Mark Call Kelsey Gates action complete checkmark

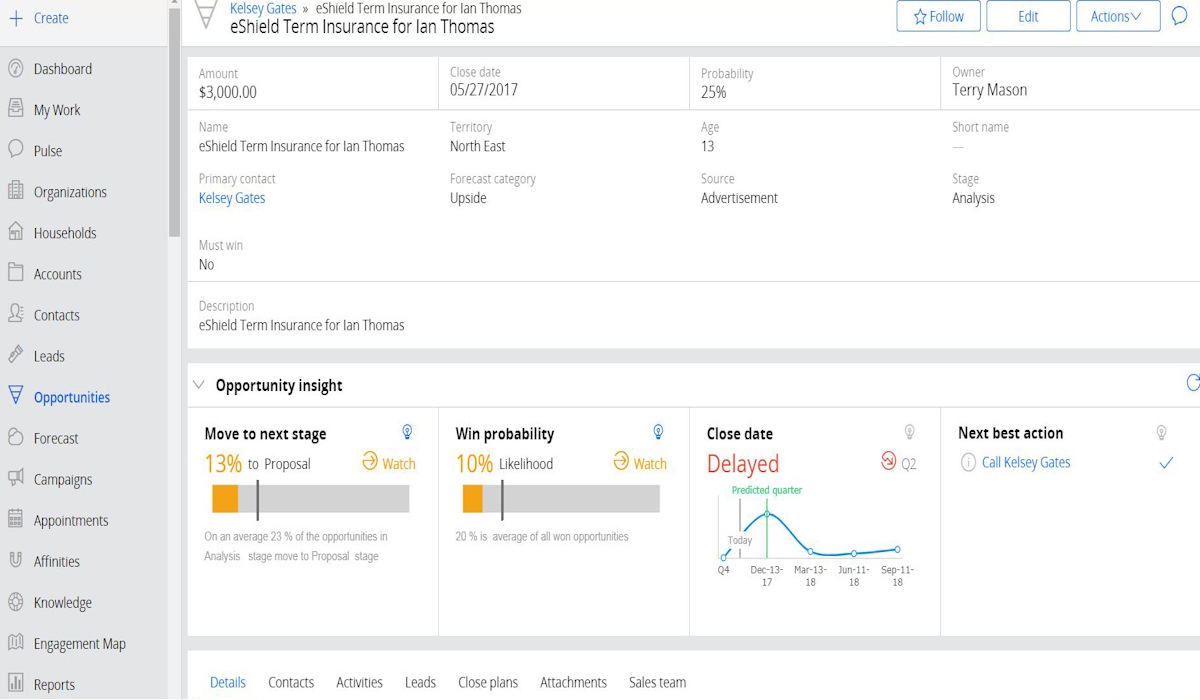[1165, 463]
